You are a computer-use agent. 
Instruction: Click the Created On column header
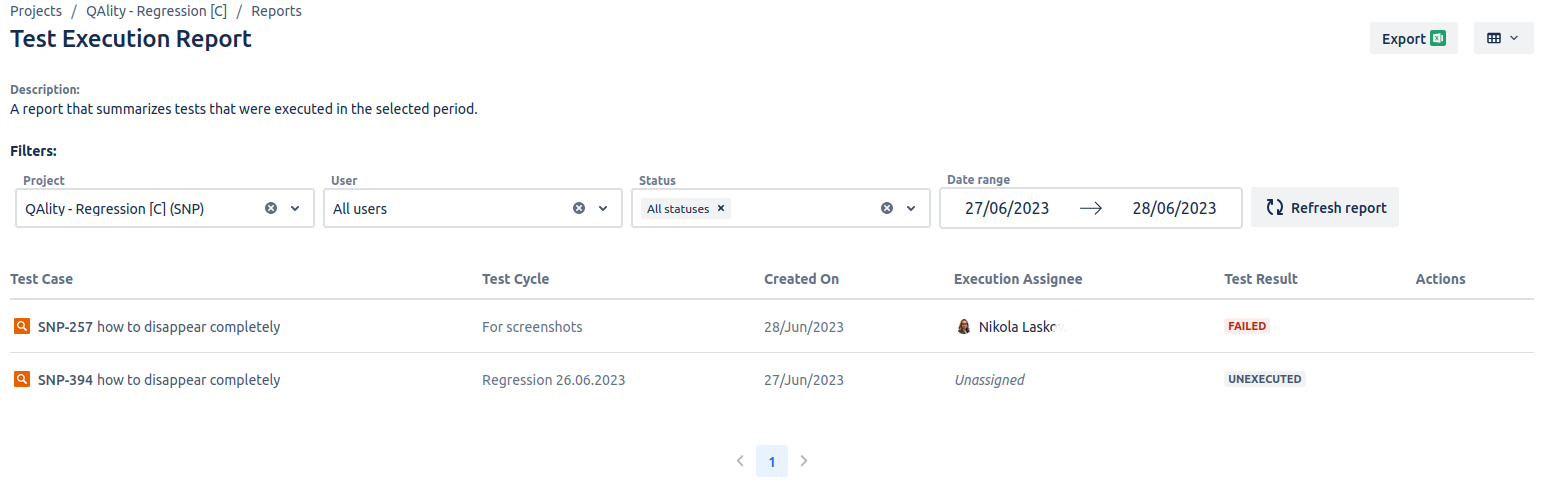tap(802, 279)
